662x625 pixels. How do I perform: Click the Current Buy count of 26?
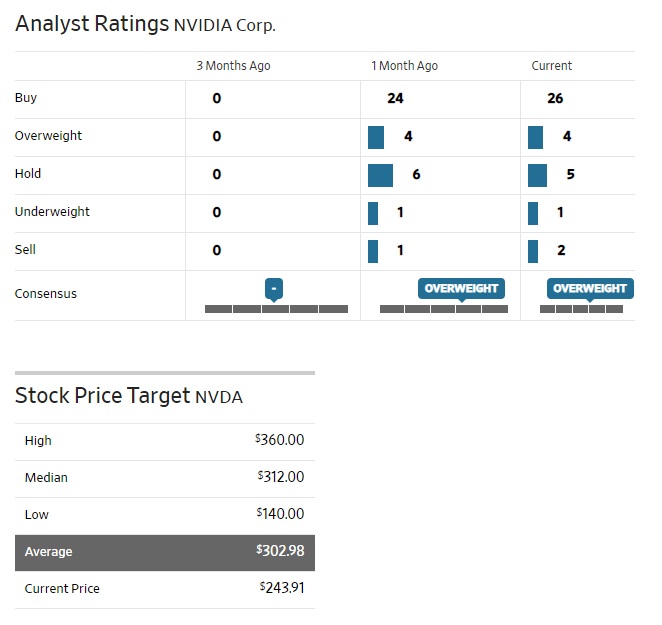(556, 99)
